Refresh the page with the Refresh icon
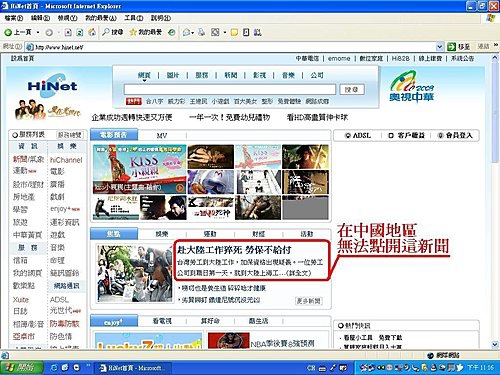Viewport: 500px width, 375px height. [80, 32]
